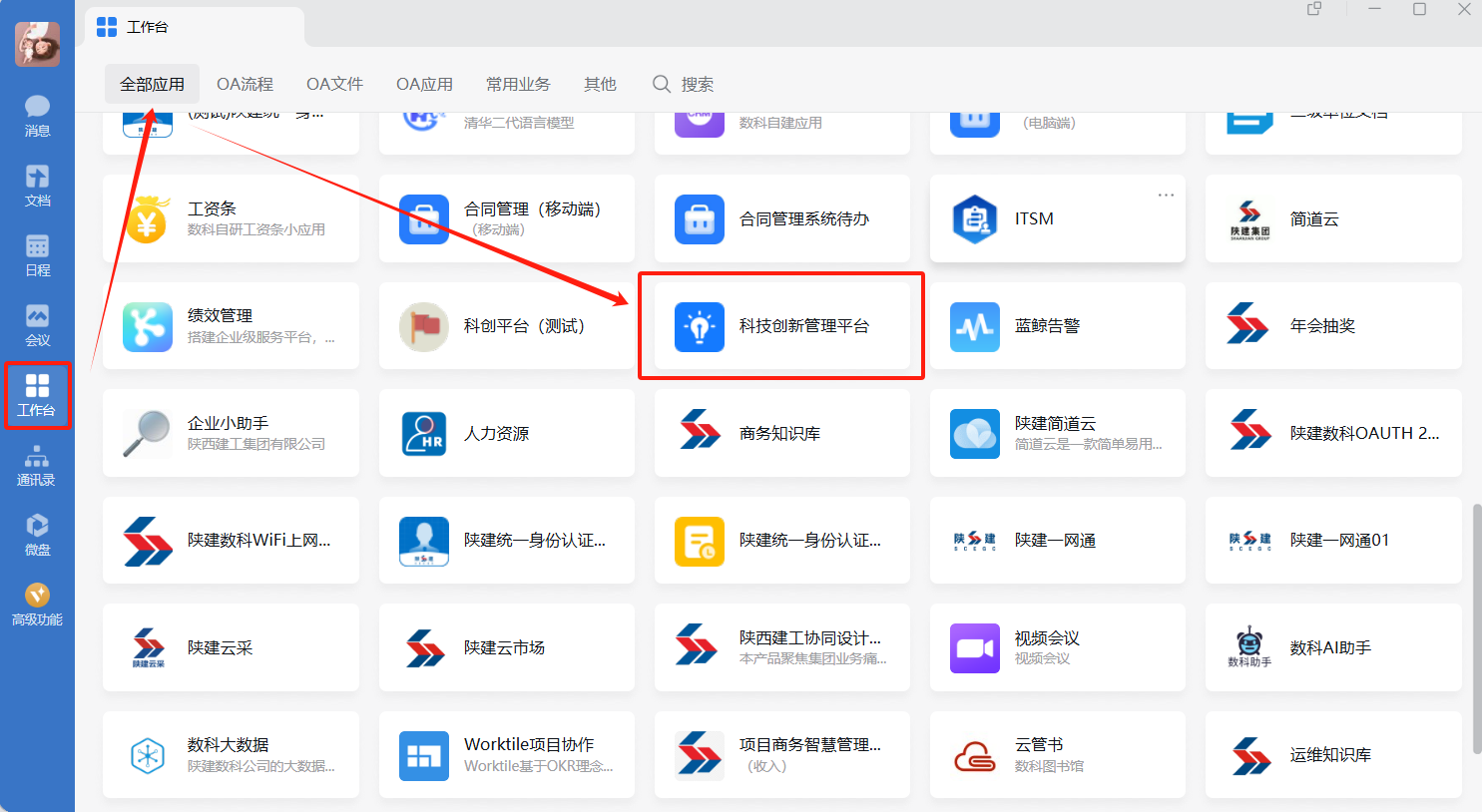Open the 微盘 drive sidebar icon
Image resolution: width=1482 pixels, height=812 pixels.
[x=37, y=535]
